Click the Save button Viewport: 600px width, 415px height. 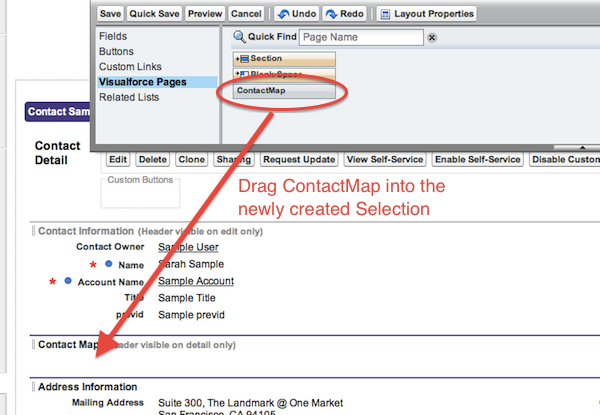pos(110,14)
